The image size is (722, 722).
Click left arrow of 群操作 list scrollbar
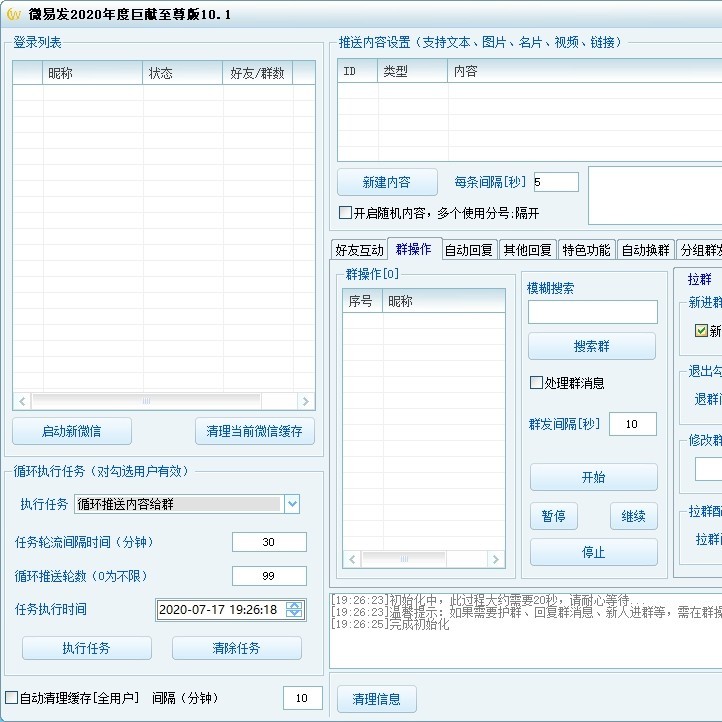pyautogui.click(x=352, y=559)
